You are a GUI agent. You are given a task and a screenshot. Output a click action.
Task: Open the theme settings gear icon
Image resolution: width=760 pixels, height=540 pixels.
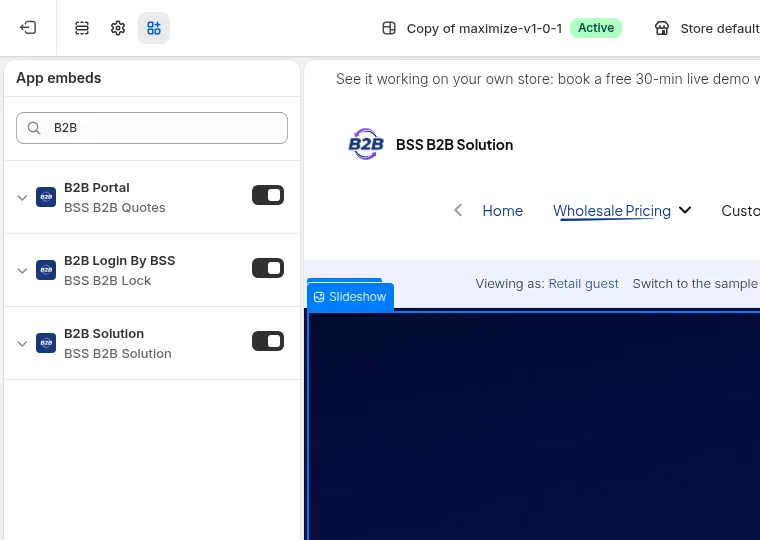click(118, 28)
